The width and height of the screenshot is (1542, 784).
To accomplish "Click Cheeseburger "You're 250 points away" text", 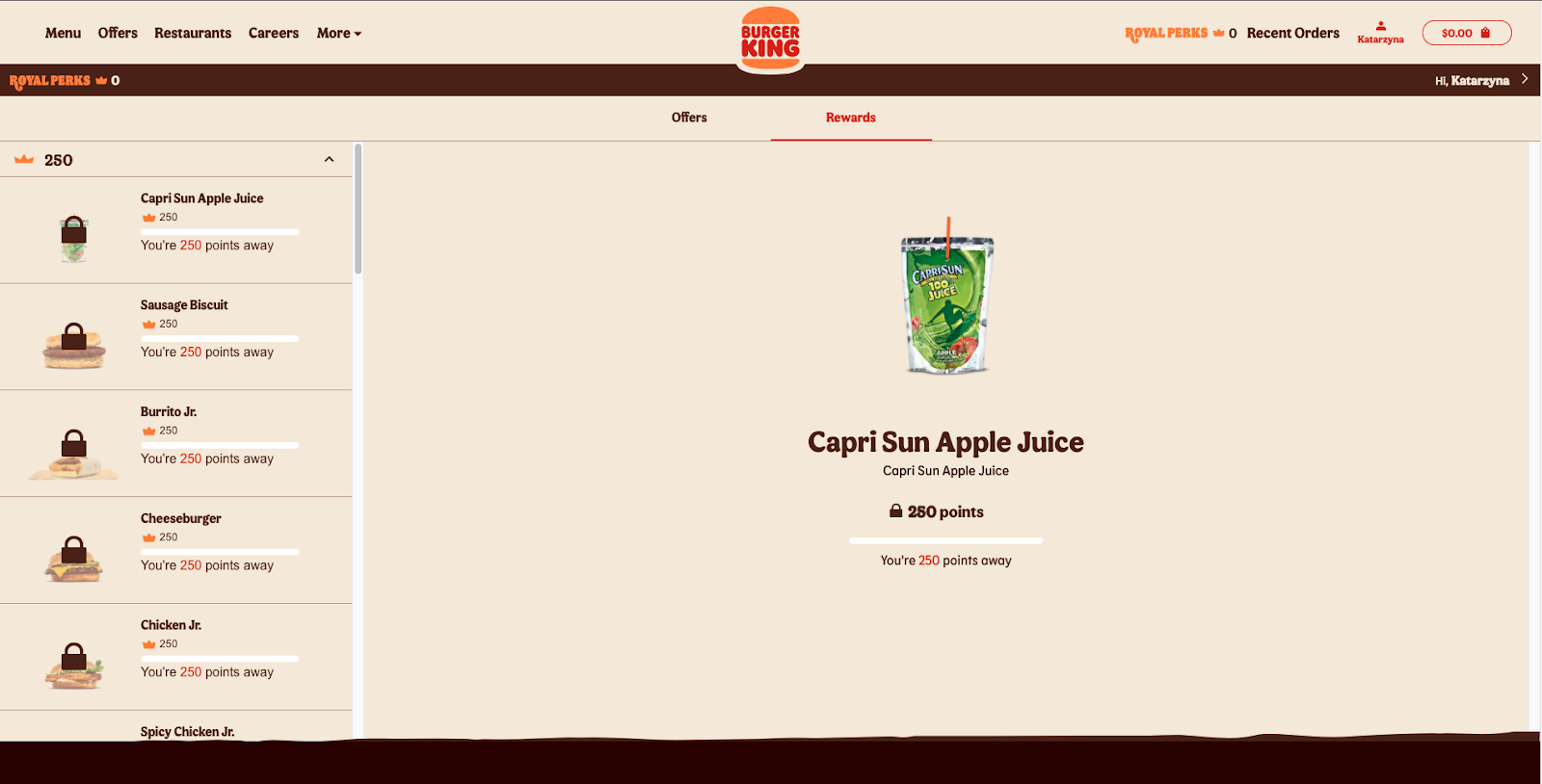I will click(x=207, y=565).
